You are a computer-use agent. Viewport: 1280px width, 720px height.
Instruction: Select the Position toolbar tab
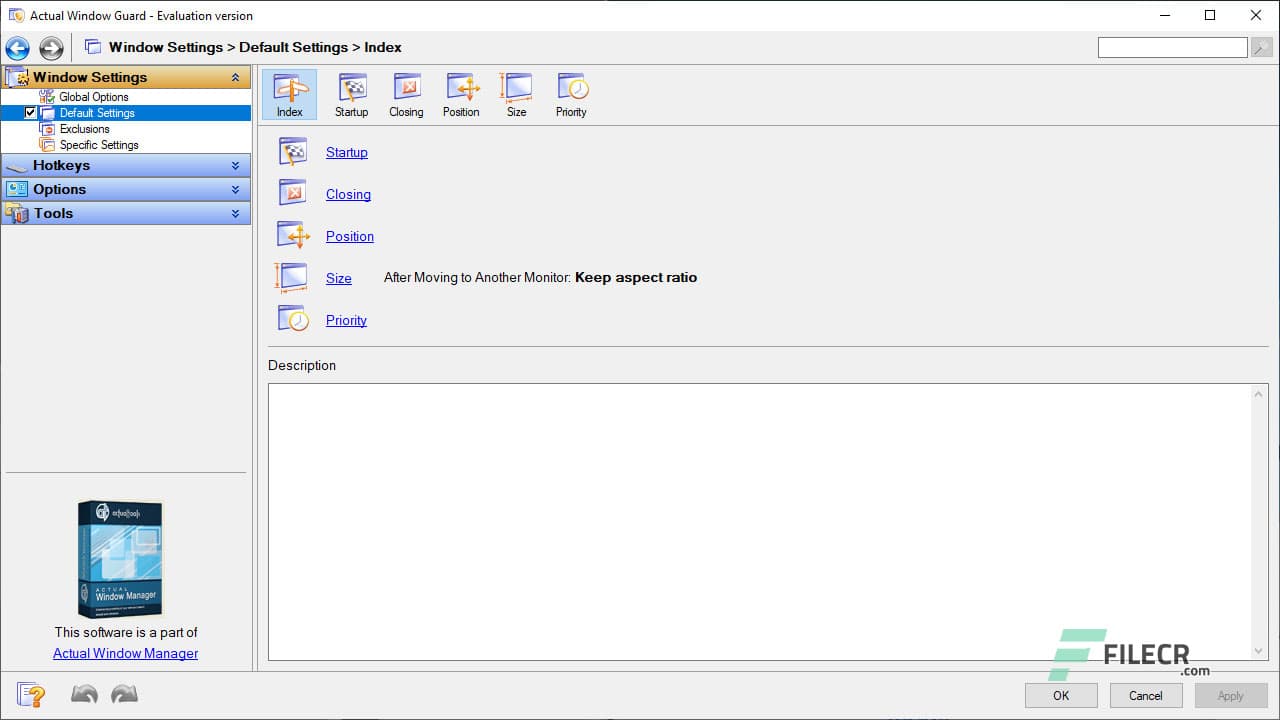point(461,95)
